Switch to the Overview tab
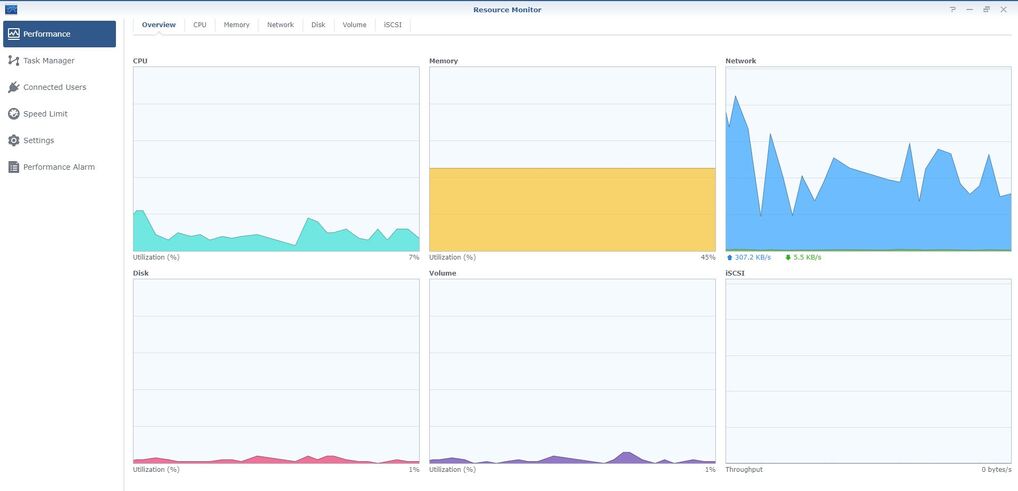The width and height of the screenshot is (1018, 491). tap(158, 25)
